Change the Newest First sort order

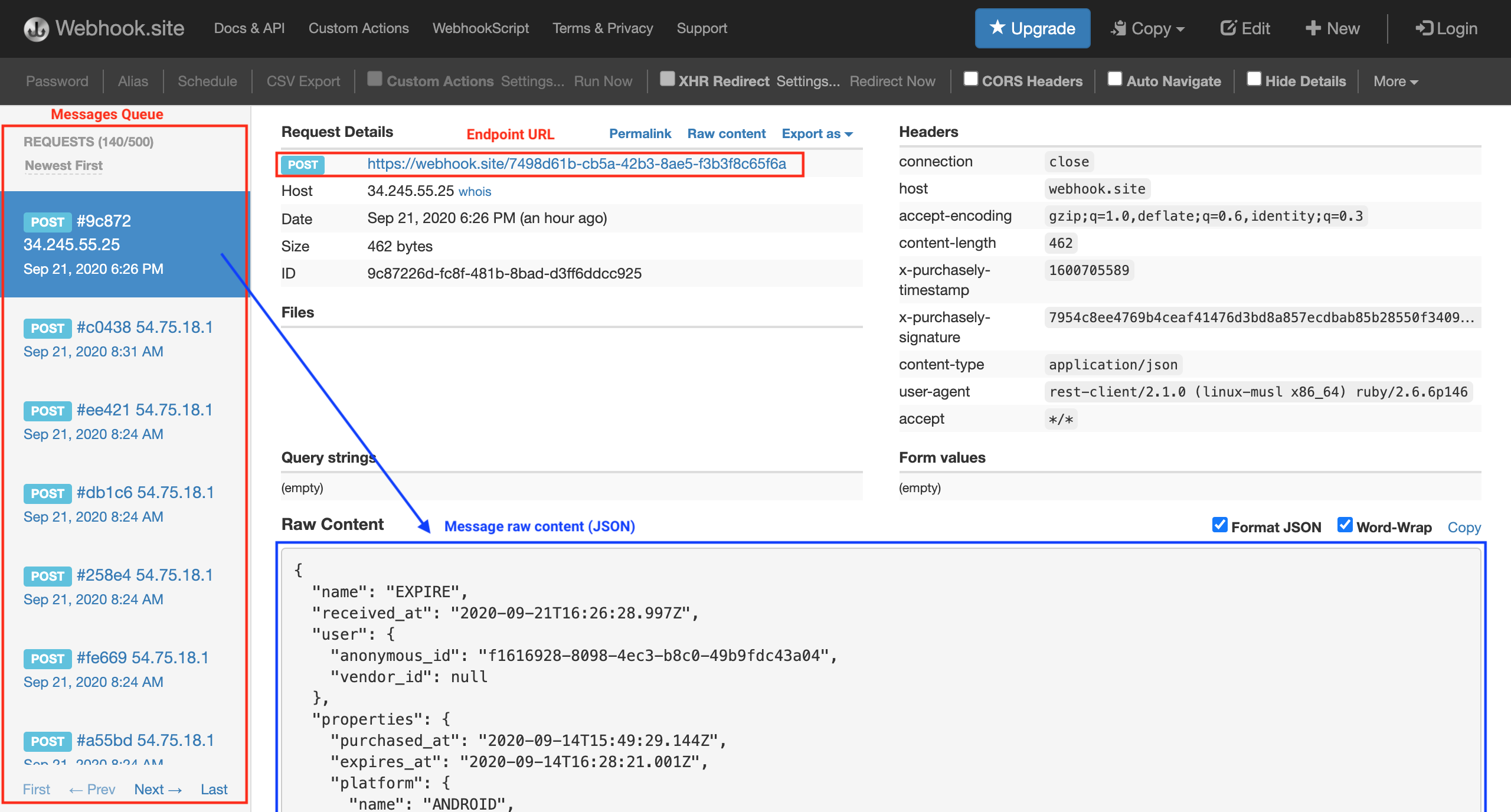[64, 166]
